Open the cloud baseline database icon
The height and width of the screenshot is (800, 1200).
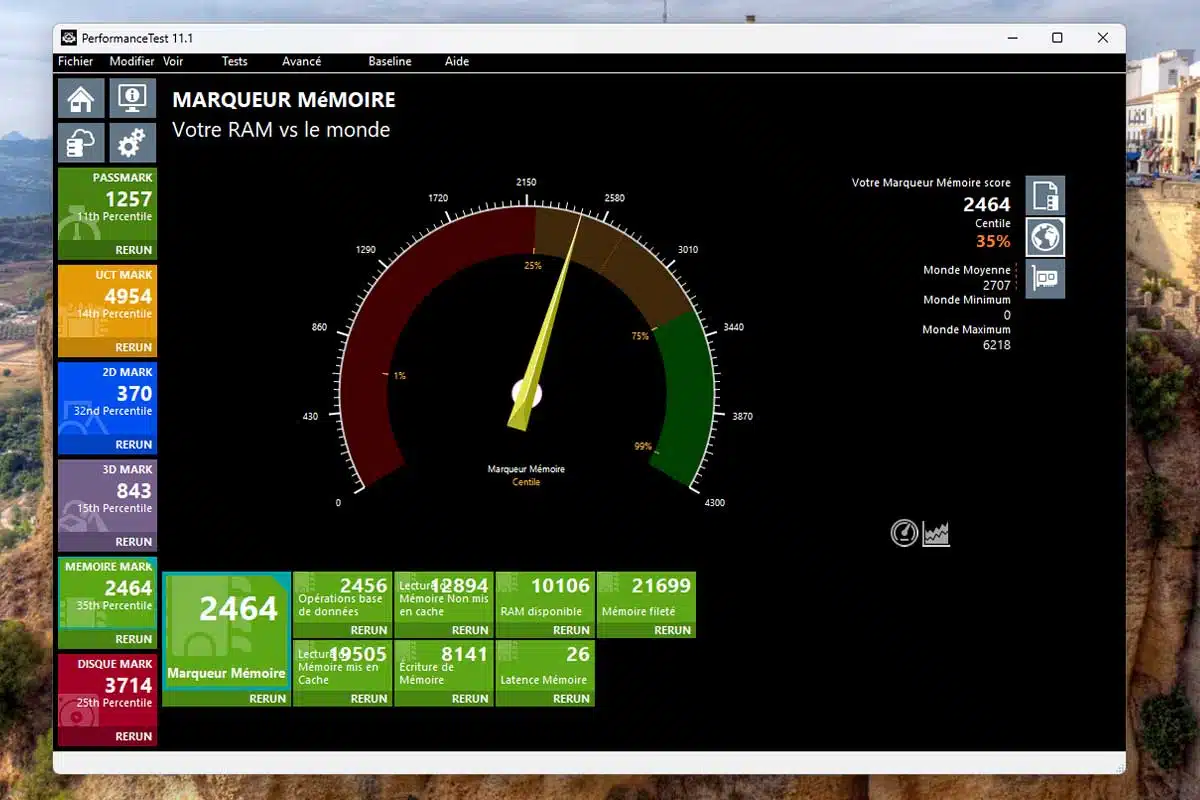pos(81,143)
